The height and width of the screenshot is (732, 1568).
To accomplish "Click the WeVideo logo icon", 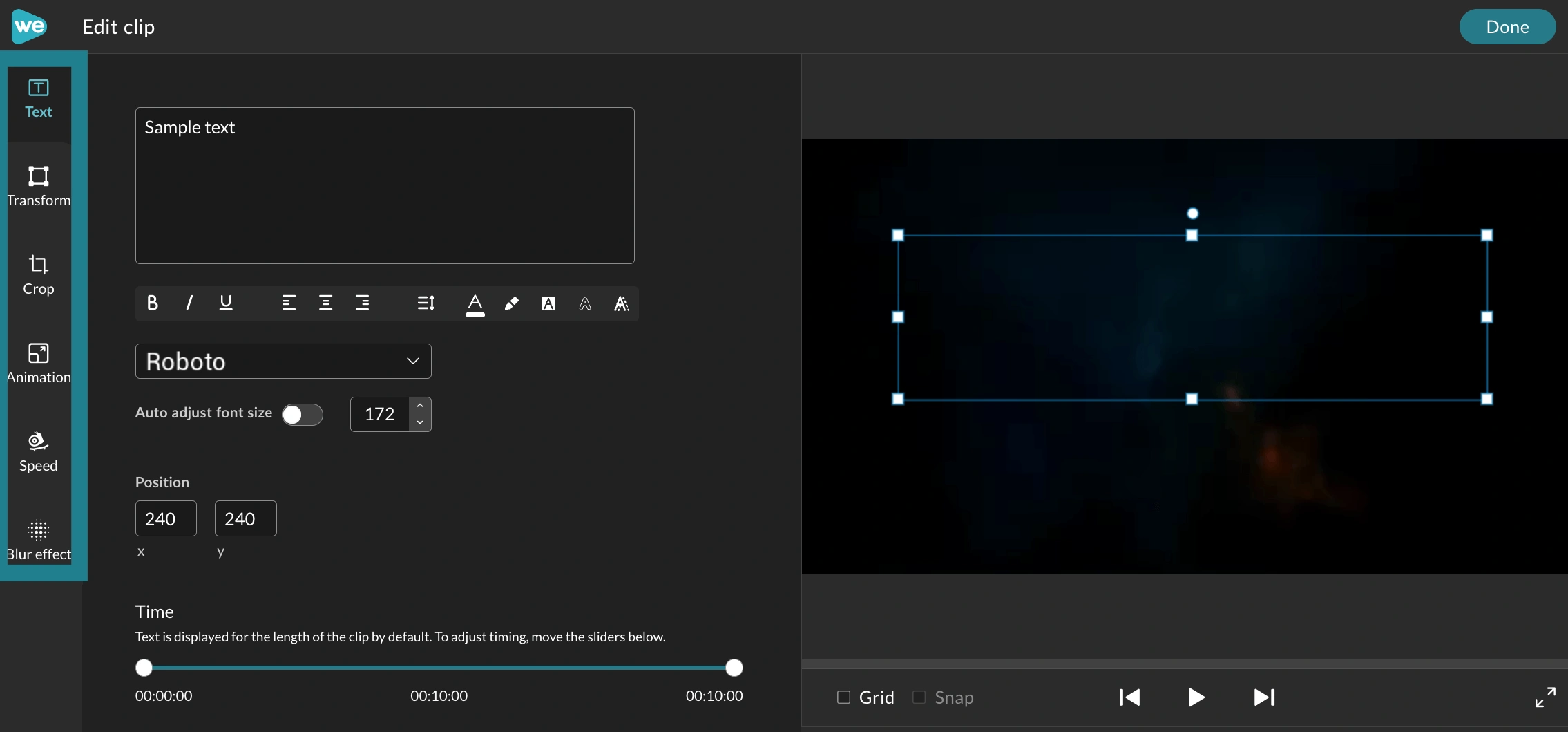I will pos(29,26).
